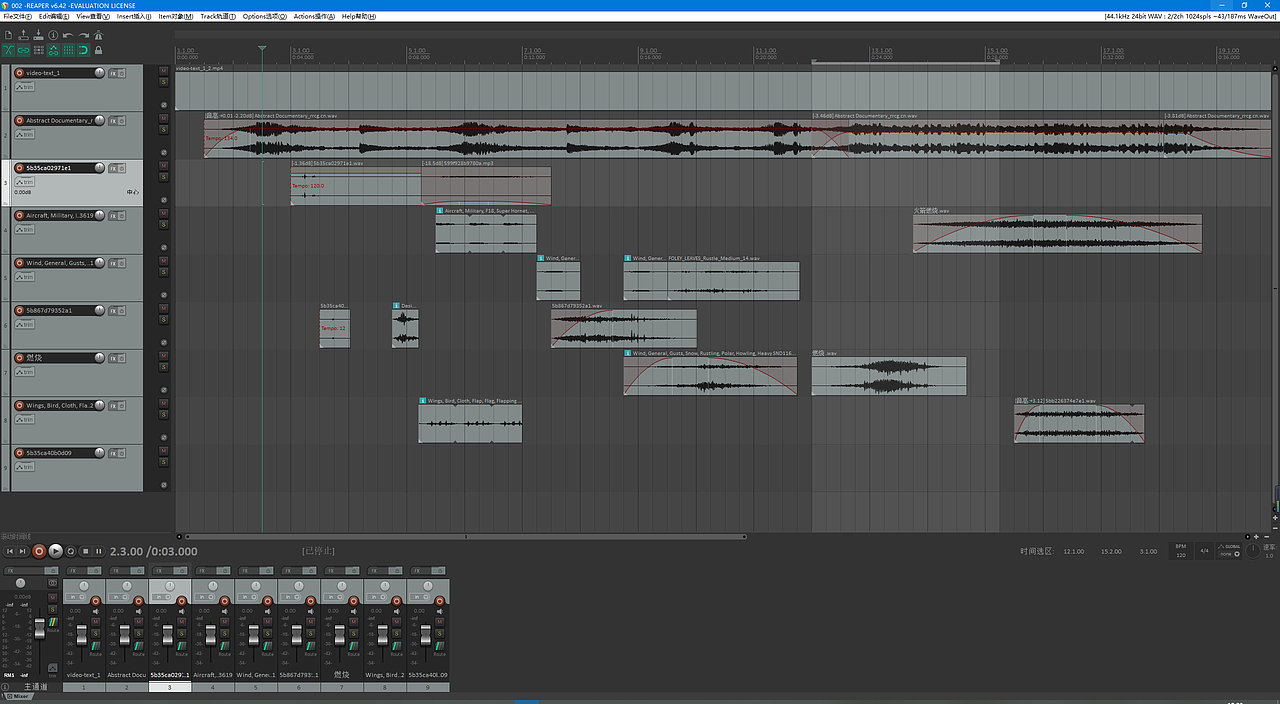Toggle auto-crossfade toolbar button
The image size is (1280, 704).
click(x=8, y=50)
